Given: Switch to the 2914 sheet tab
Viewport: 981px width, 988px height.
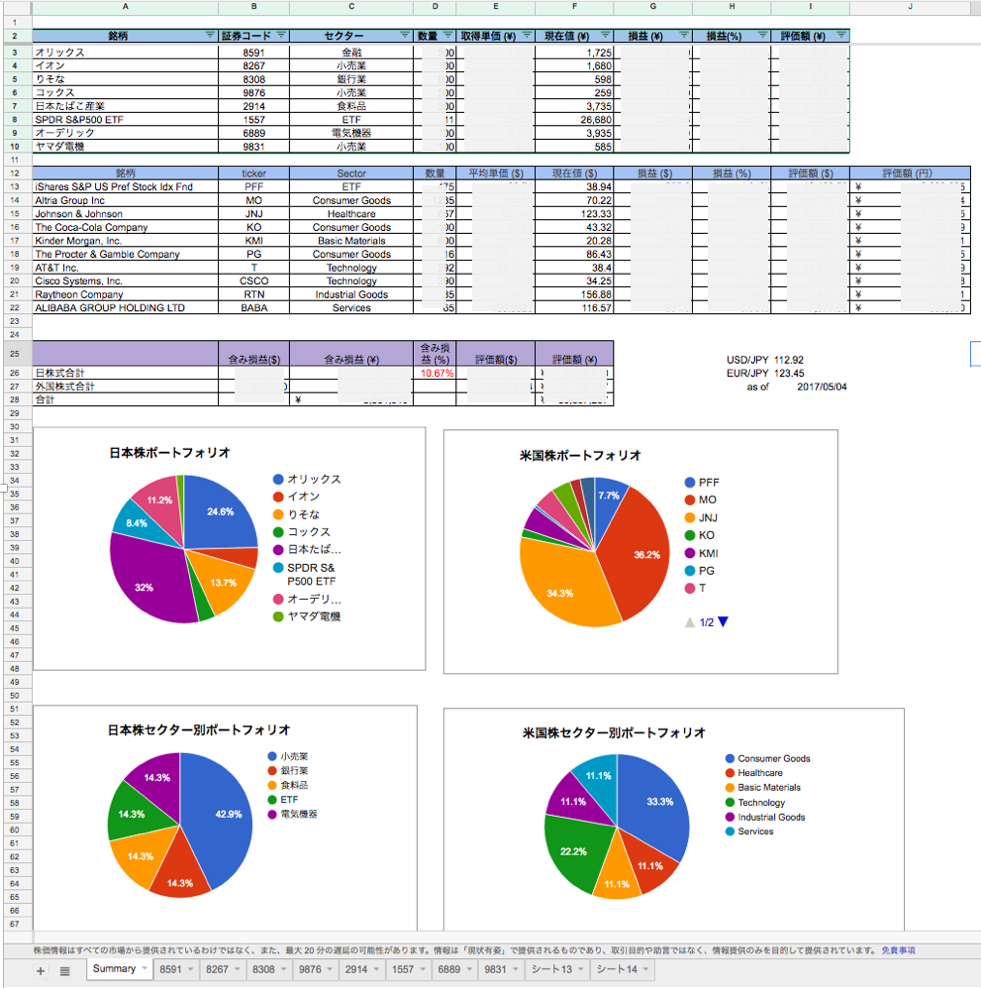Looking at the screenshot, I should (x=362, y=969).
